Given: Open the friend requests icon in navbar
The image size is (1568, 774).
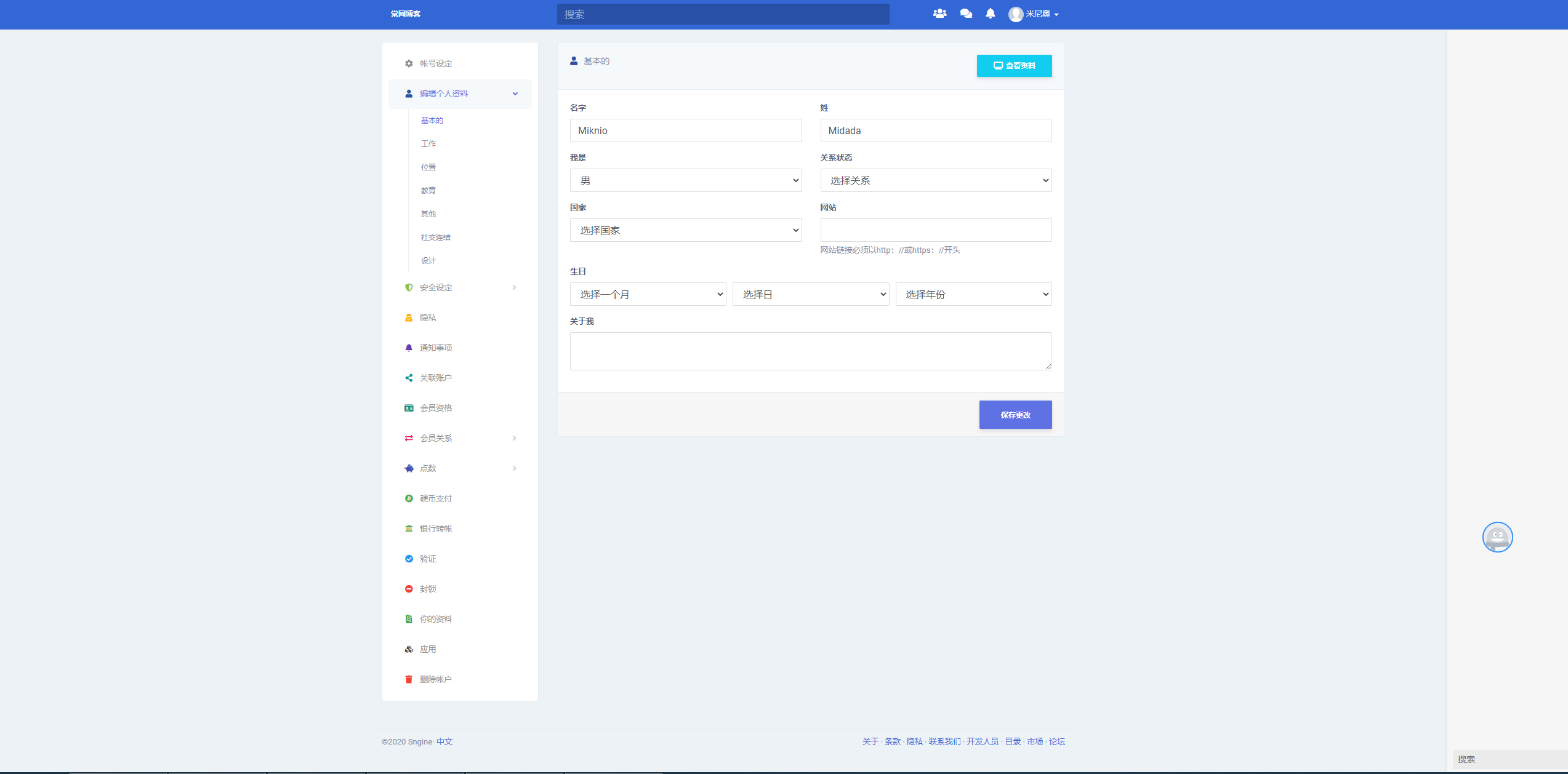Looking at the screenshot, I should (x=939, y=14).
